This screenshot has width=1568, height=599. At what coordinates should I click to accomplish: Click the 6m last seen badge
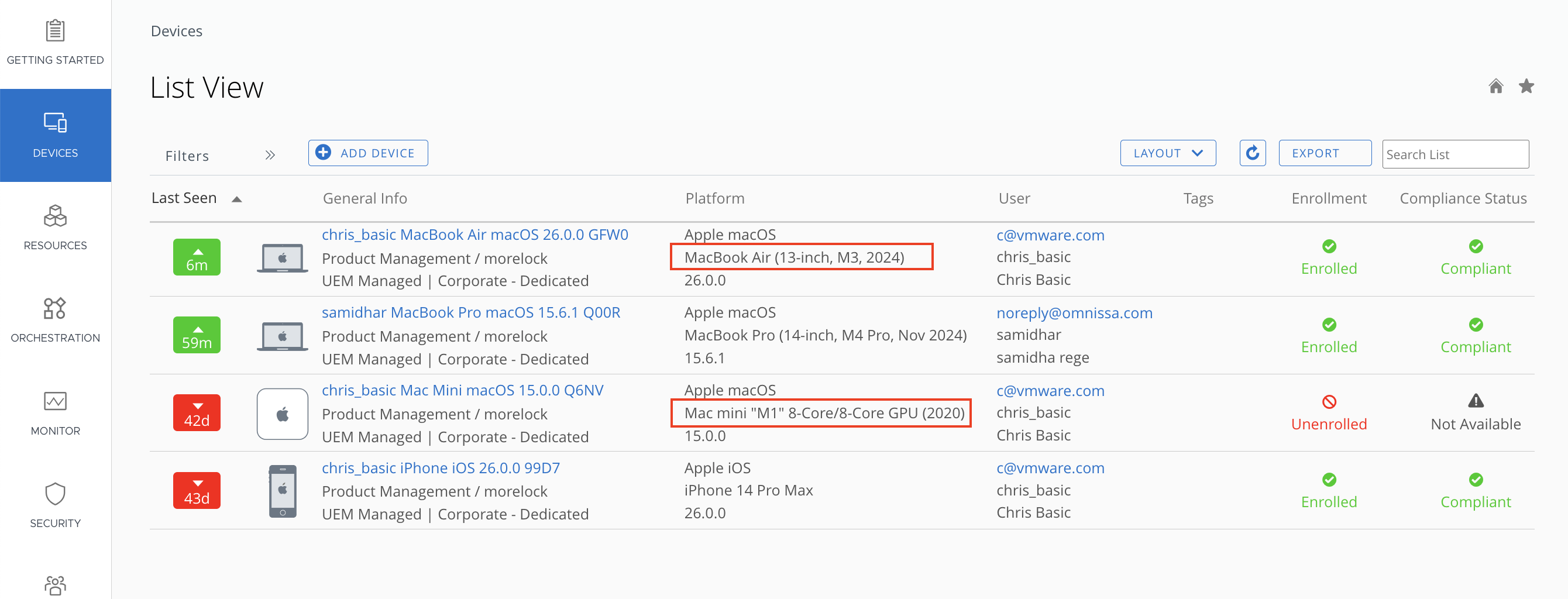(x=197, y=257)
